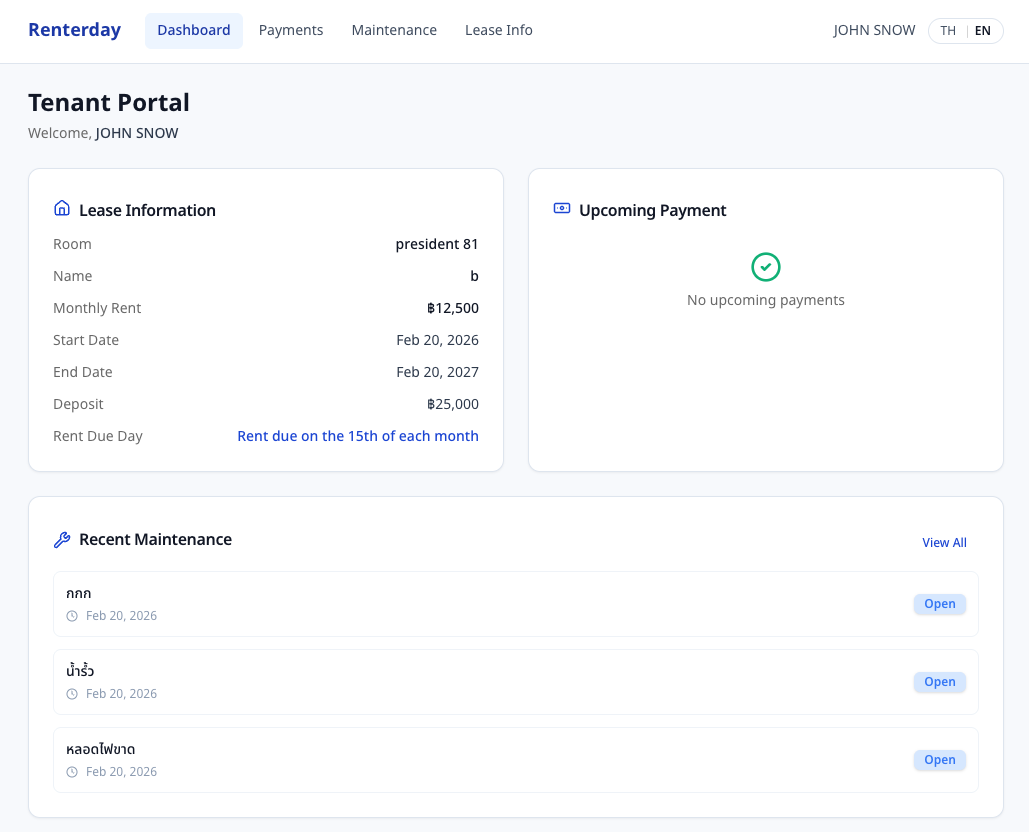
Task: Switch language to TH
Action: [948, 31]
